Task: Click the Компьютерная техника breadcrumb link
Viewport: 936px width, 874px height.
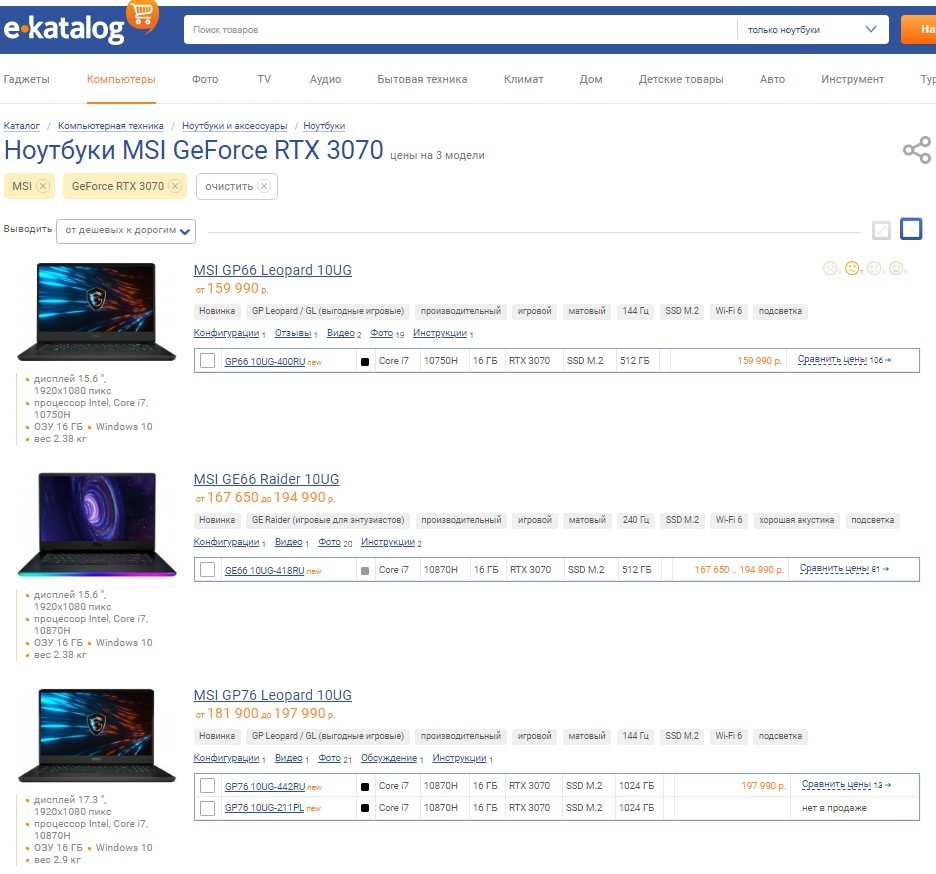Action: (x=110, y=126)
